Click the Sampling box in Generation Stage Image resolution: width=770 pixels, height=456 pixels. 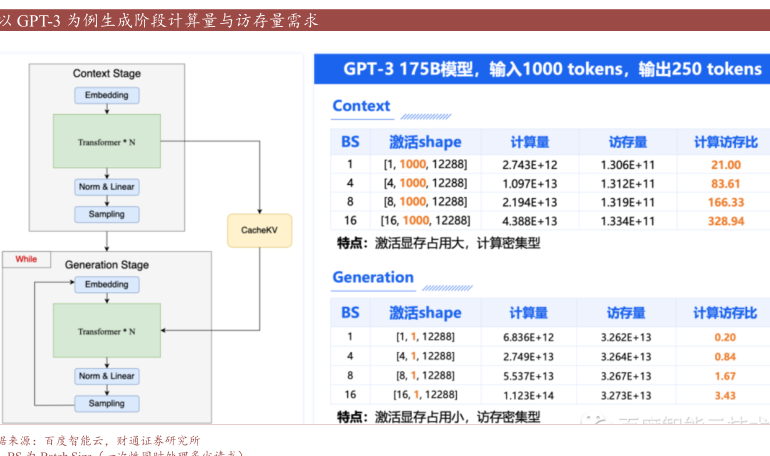coord(107,403)
